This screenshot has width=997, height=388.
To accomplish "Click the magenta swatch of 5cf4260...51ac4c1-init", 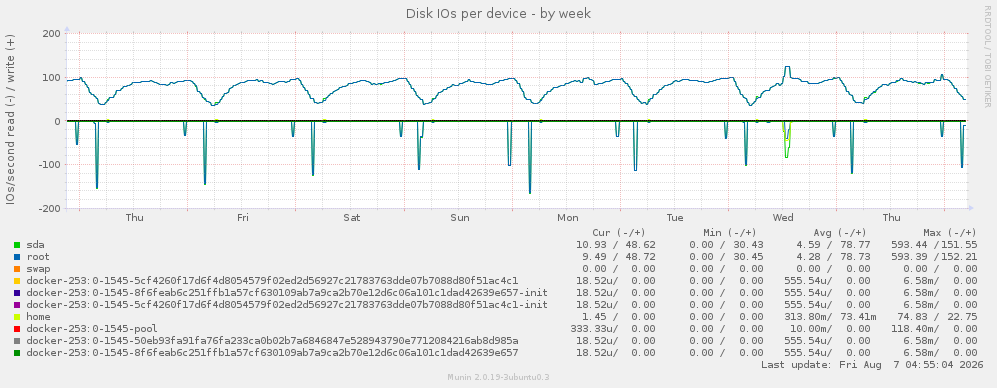I will click(x=17, y=305).
